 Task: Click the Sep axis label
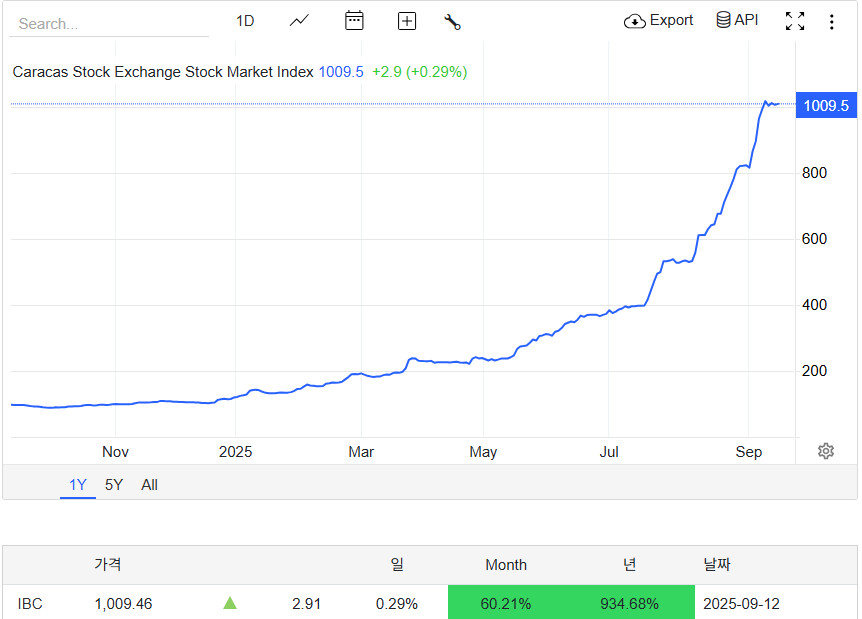pyautogui.click(x=748, y=452)
